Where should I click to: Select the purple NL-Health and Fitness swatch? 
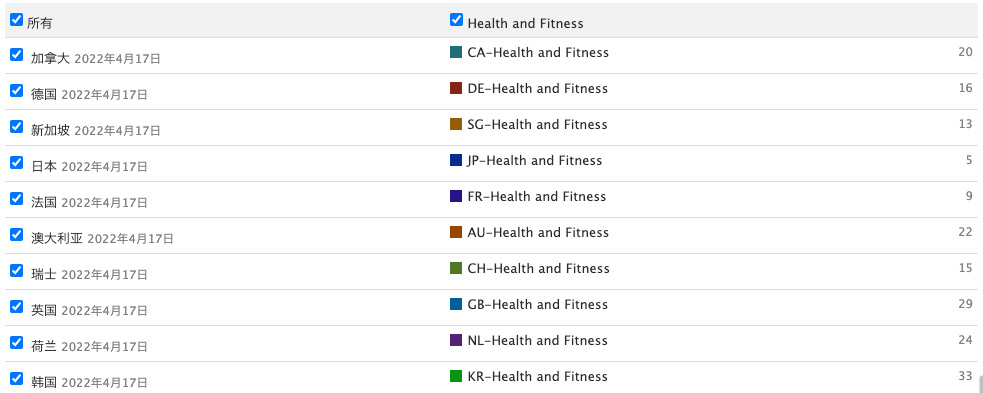pyautogui.click(x=456, y=340)
